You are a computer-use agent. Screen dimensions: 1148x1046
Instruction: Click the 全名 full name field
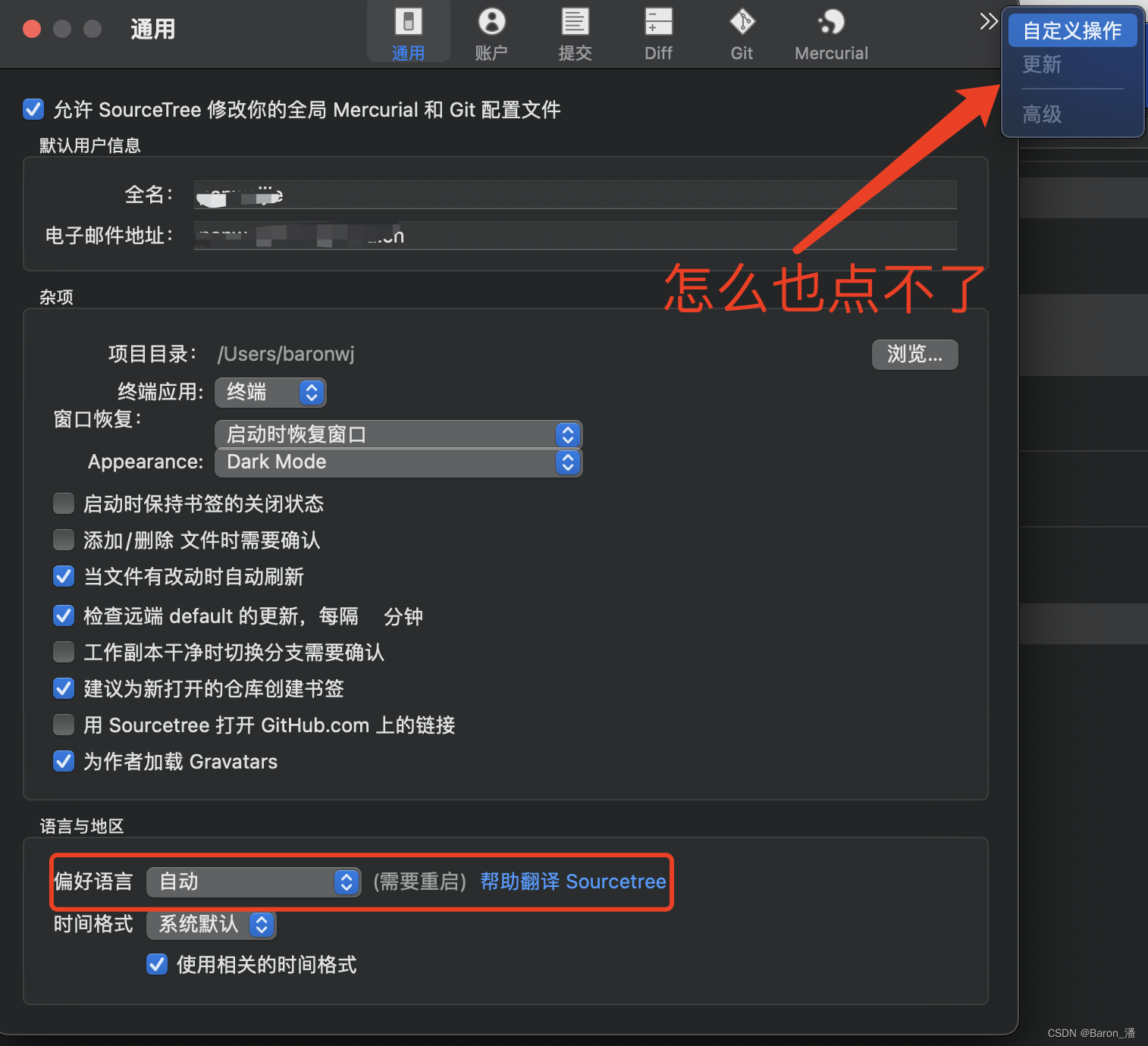click(x=575, y=195)
